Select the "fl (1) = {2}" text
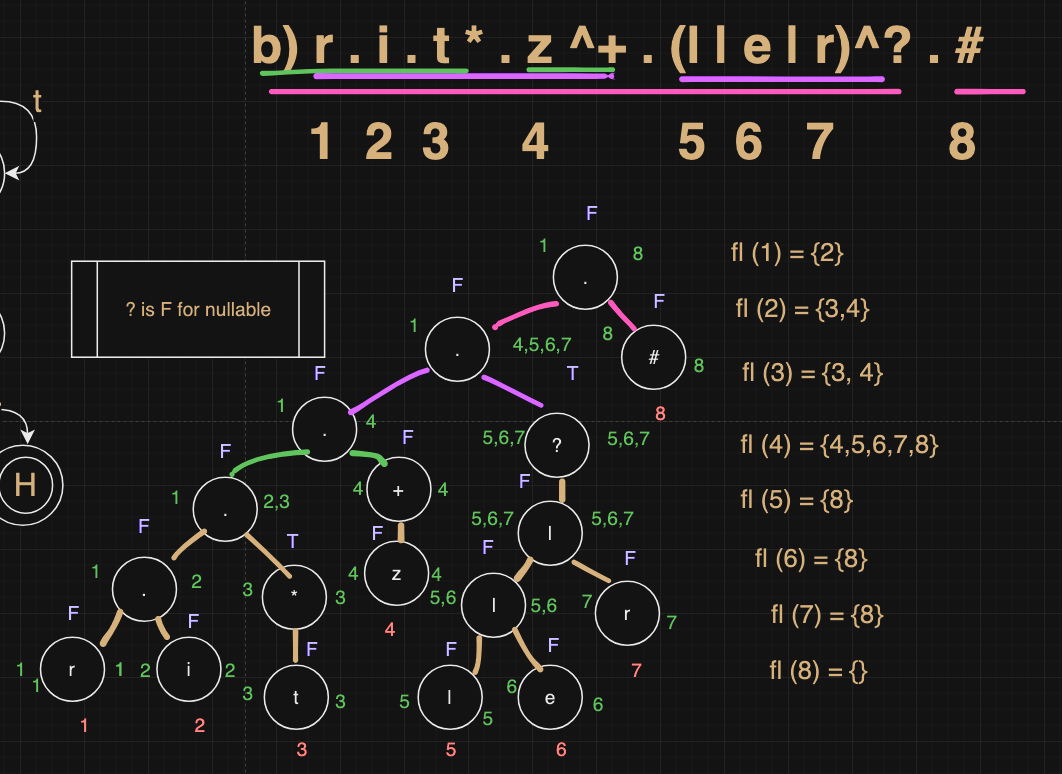The height and width of the screenshot is (774, 1062). pos(787,253)
